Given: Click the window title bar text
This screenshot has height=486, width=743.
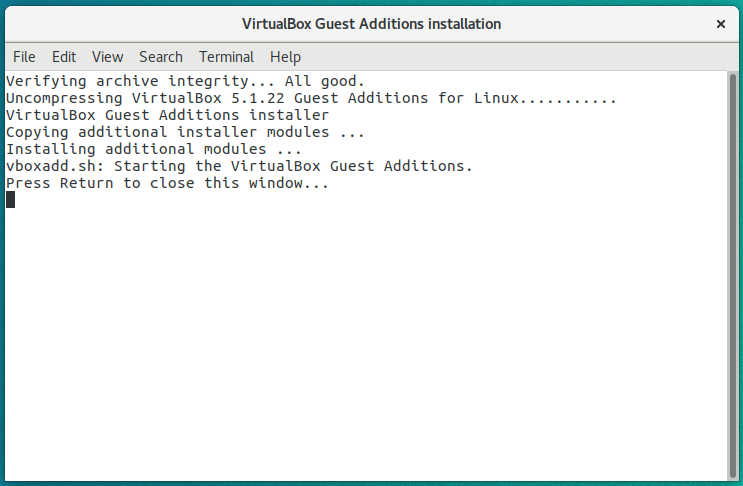Looking at the screenshot, I should click(x=371, y=23).
